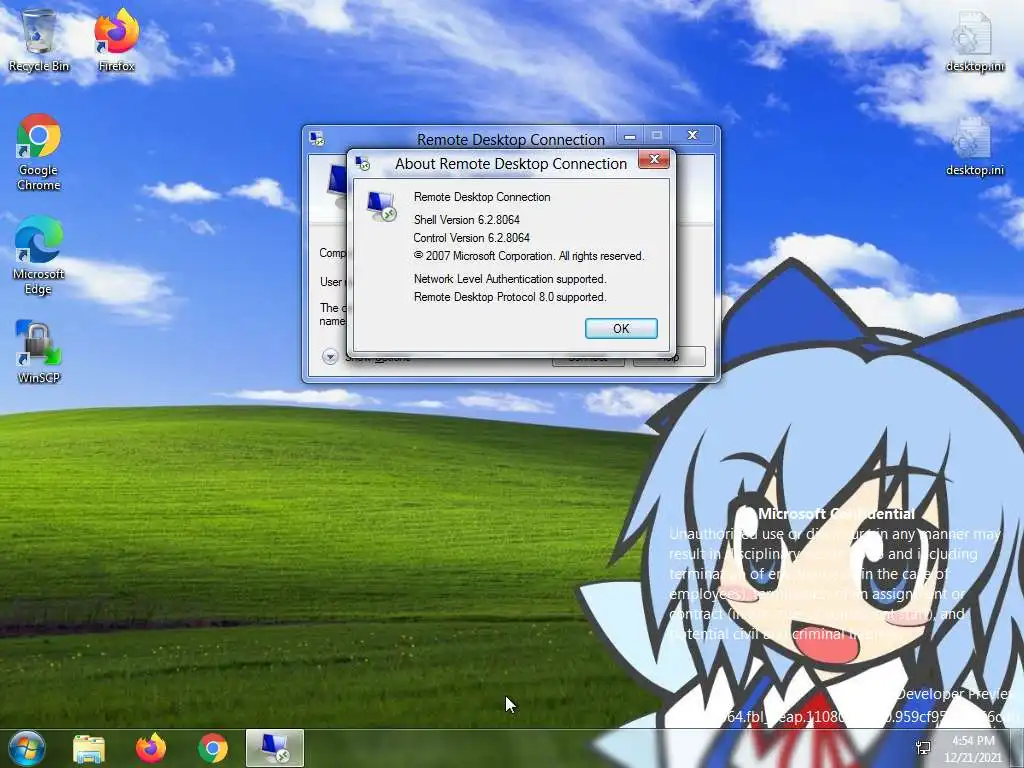Select the Microsoft Edge desktop shortcut
1024x768 pixels.
click(x=39, y=256)
